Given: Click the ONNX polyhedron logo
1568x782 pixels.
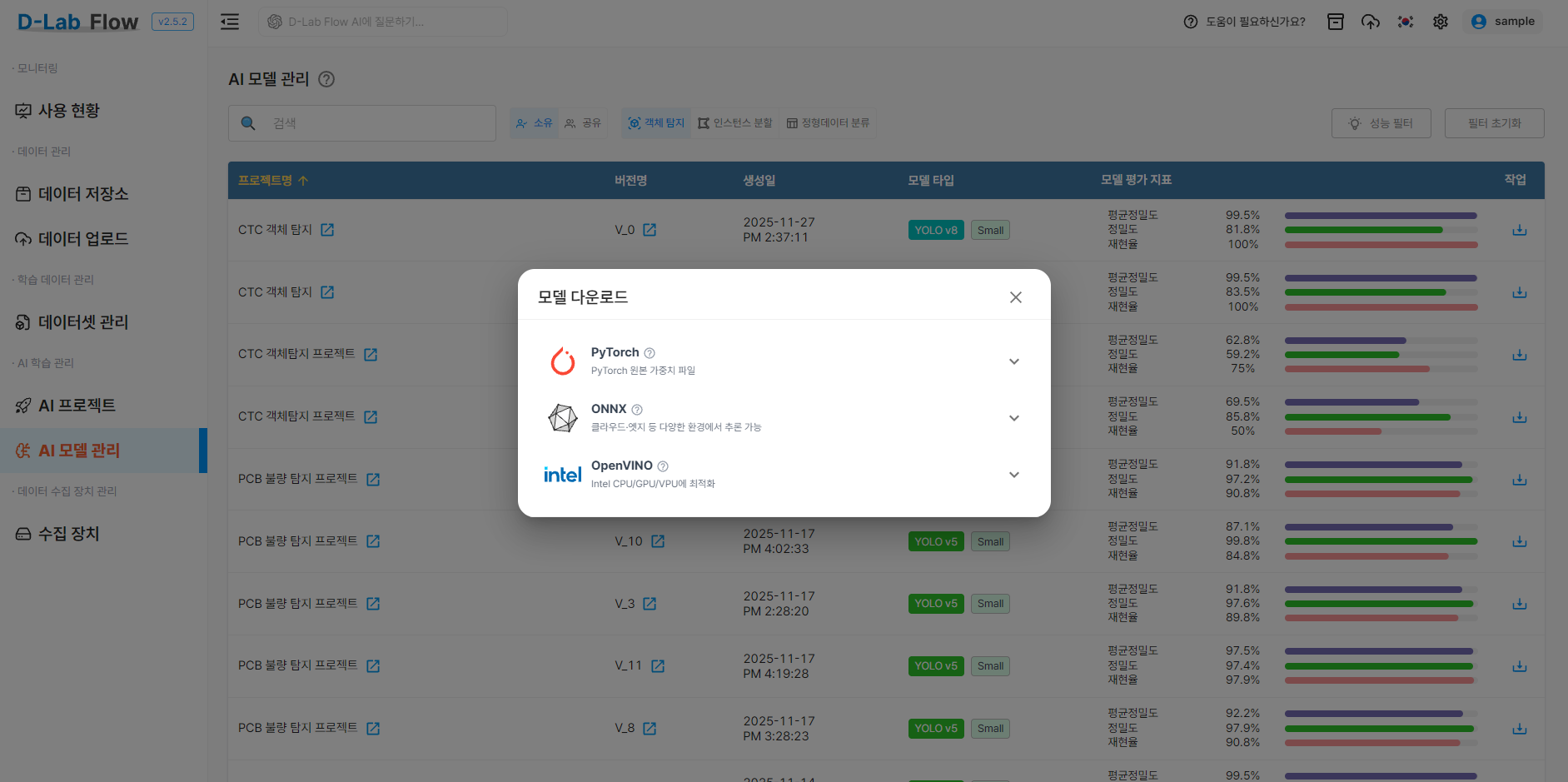Looking at the screenshot, I should click(x=563, y=417).
